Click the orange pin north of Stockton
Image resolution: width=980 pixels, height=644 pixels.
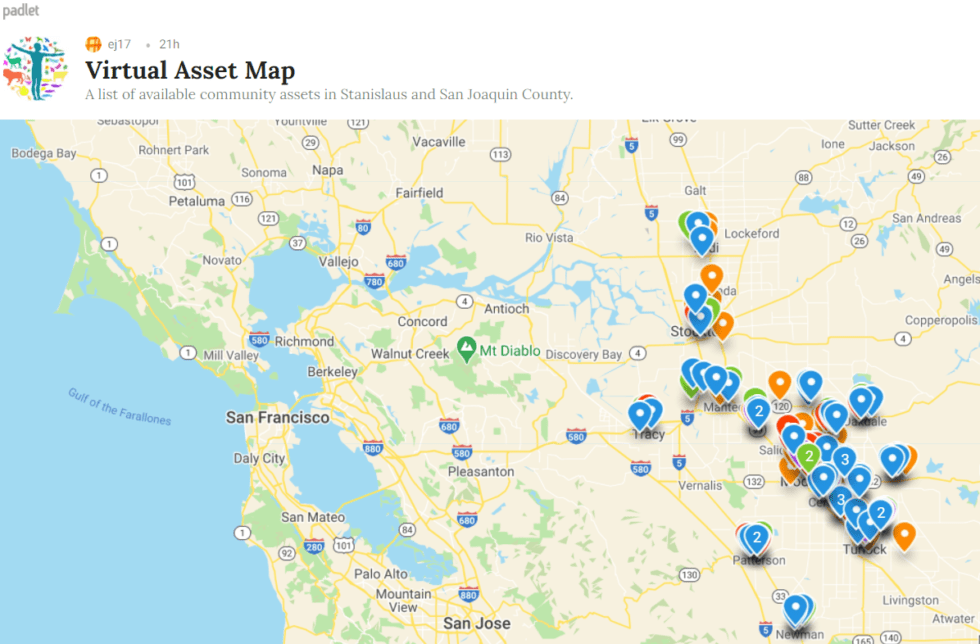711,275
